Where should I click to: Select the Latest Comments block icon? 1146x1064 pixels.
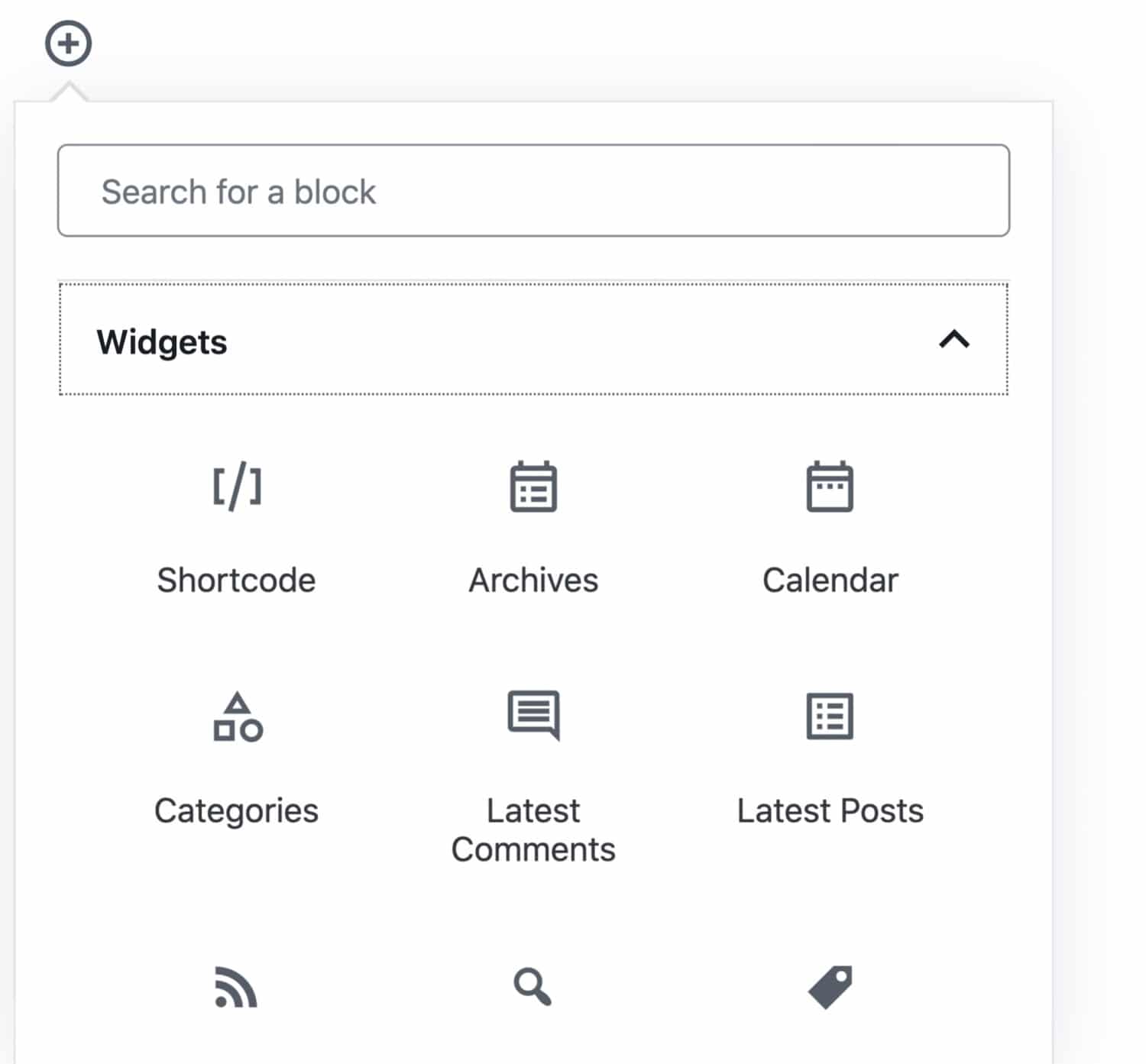533,716
